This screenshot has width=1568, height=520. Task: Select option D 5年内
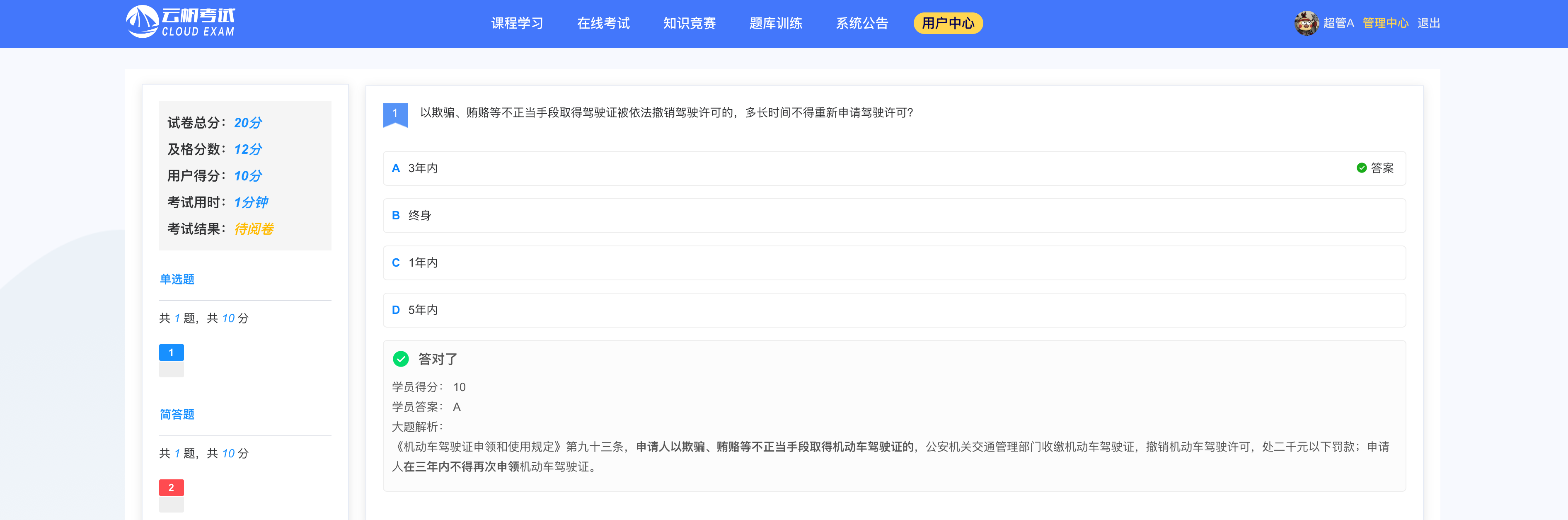894,310
